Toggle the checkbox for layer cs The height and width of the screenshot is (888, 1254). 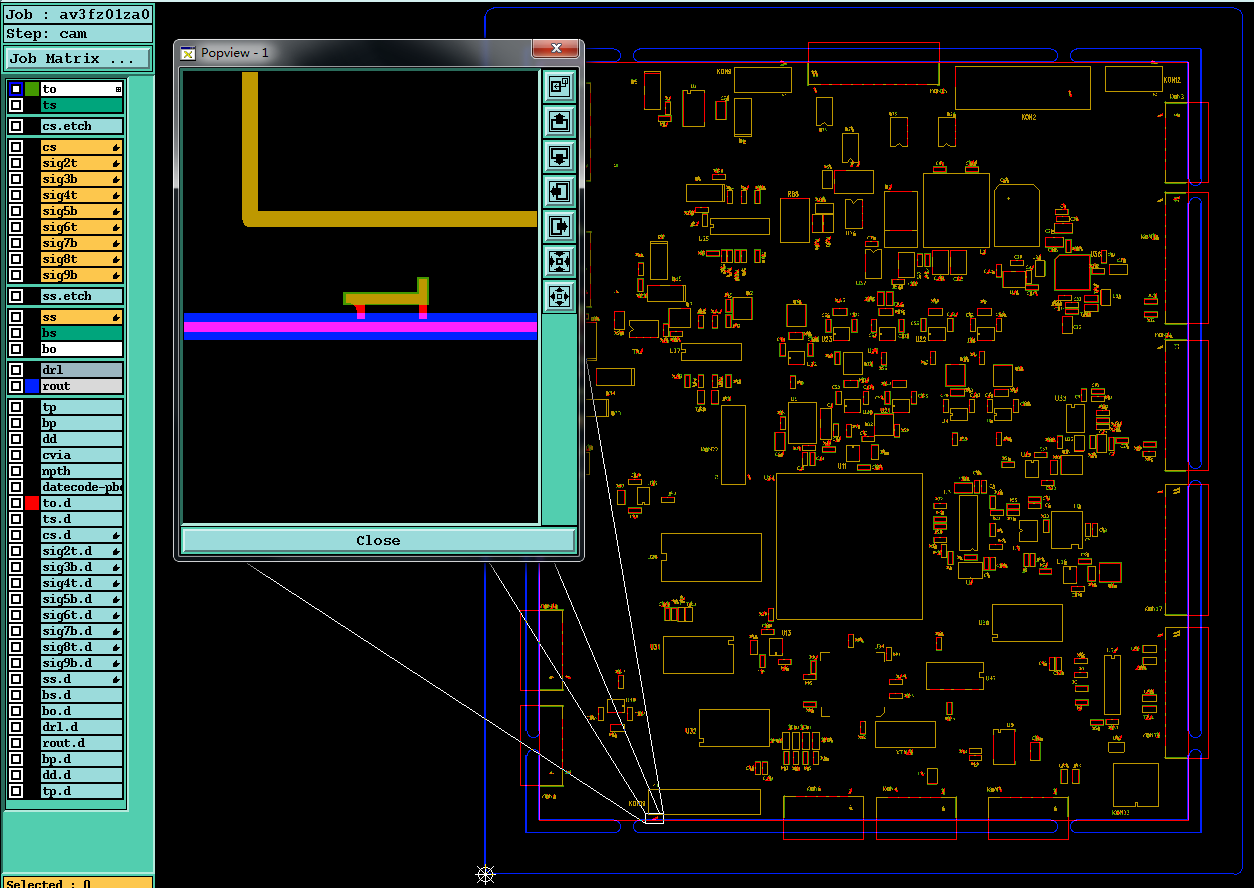16,147
